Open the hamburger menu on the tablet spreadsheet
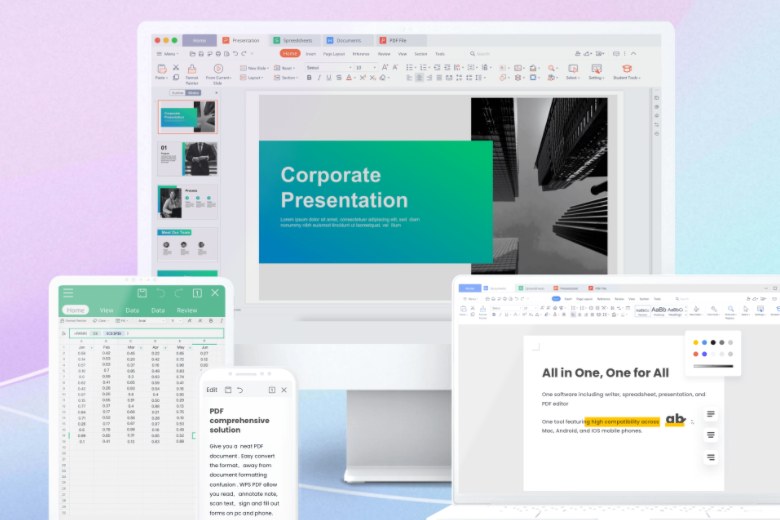The height and width of the screenshot is (520, 780). pos(68,292)
